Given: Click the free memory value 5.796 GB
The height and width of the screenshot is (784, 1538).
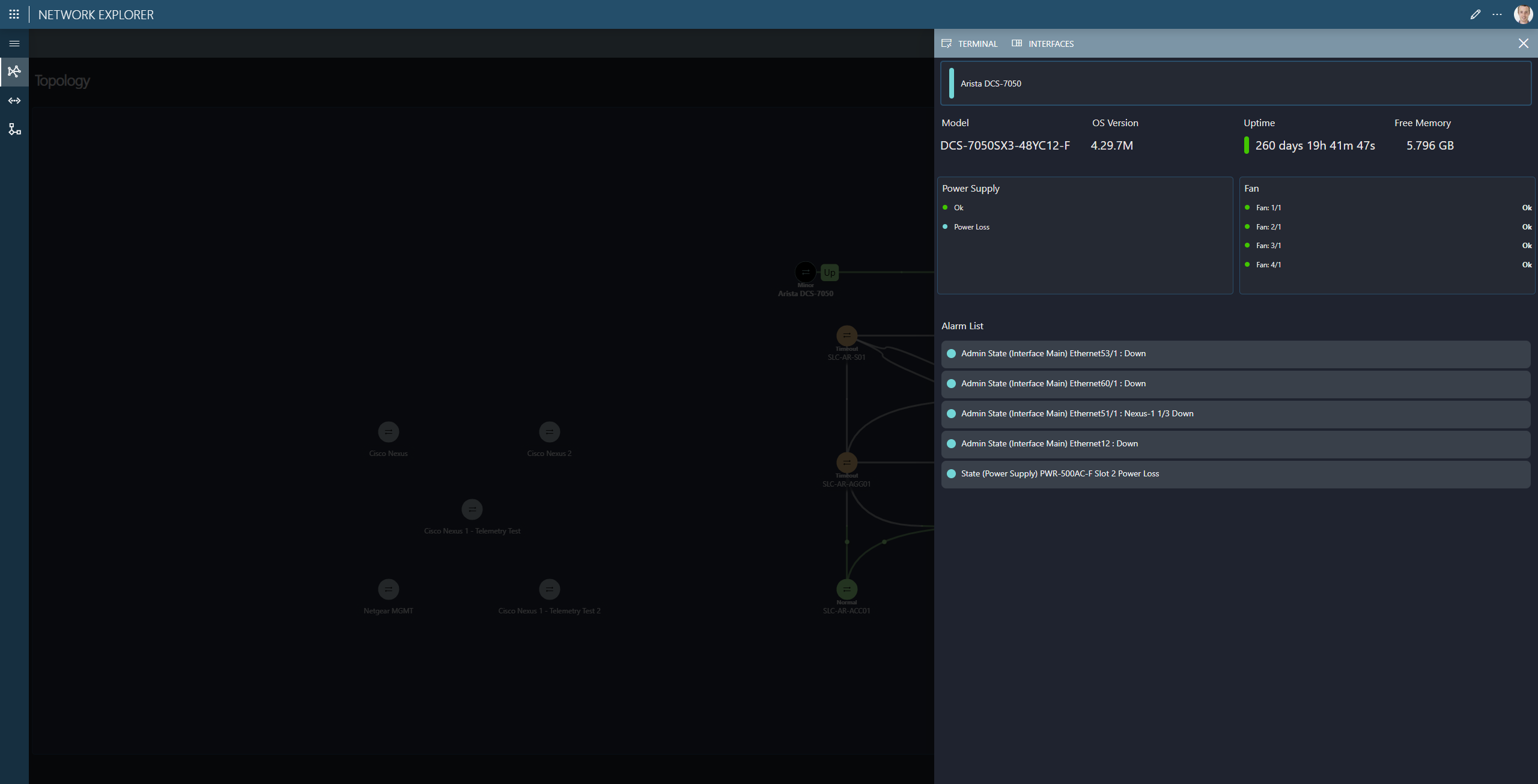Looking at the screenshot, I should (x=1430, y=145).
